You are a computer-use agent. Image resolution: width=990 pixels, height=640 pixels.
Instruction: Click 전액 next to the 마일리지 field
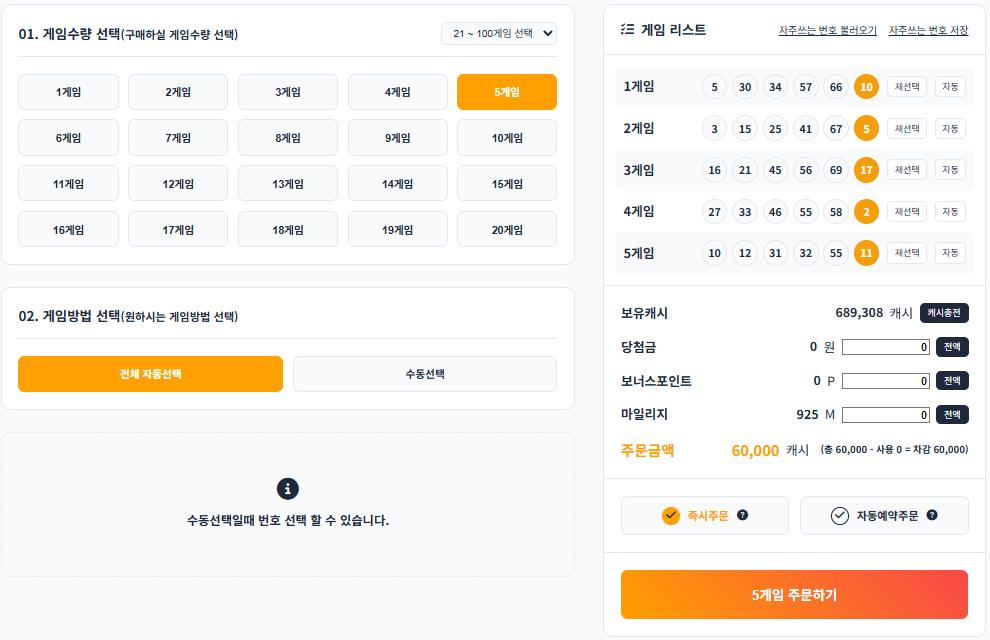951,413
